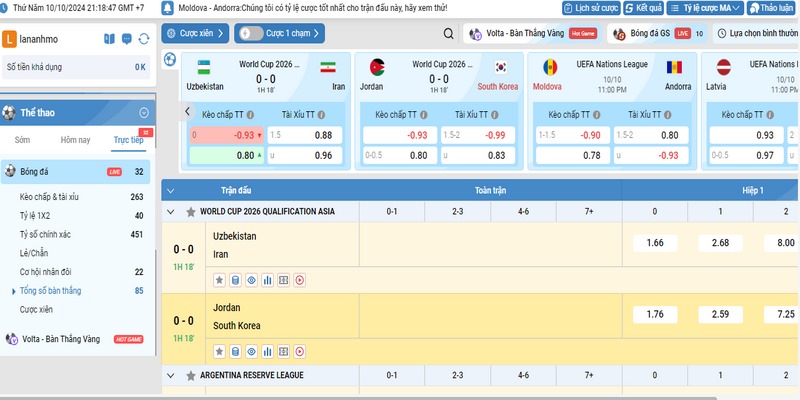
Task: Click the Volta - Bàn Thắng Vàng sidebar icon
Action: pyautogui.click(x=11, y=339)
